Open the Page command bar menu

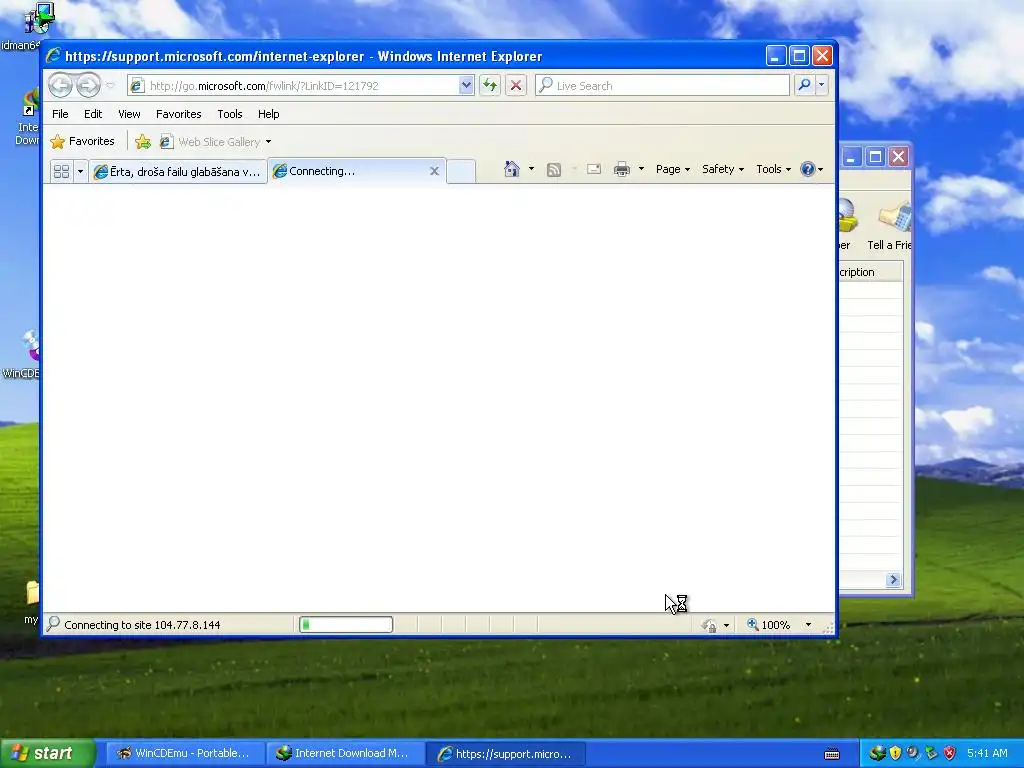pyautogui.click(x=673, y=169)
